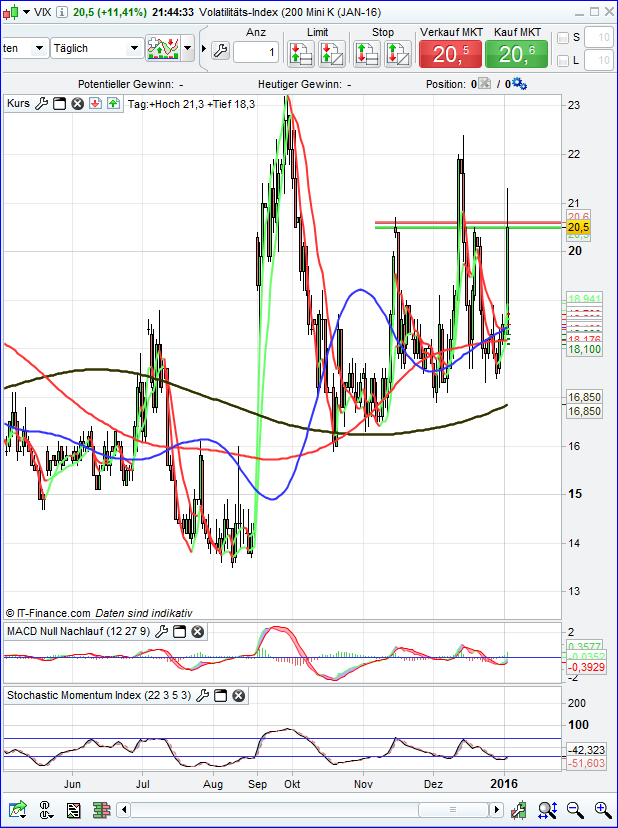Open the Täglich timeframe dropdown
The image size is (618, 828).
pyautogui.click(x=96, y=48)
